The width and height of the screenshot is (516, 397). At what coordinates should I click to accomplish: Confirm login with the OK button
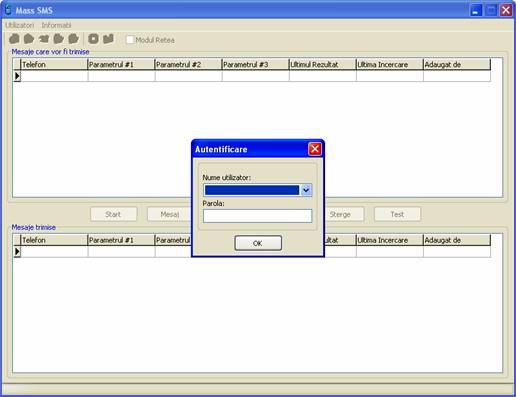click(258, 243)
